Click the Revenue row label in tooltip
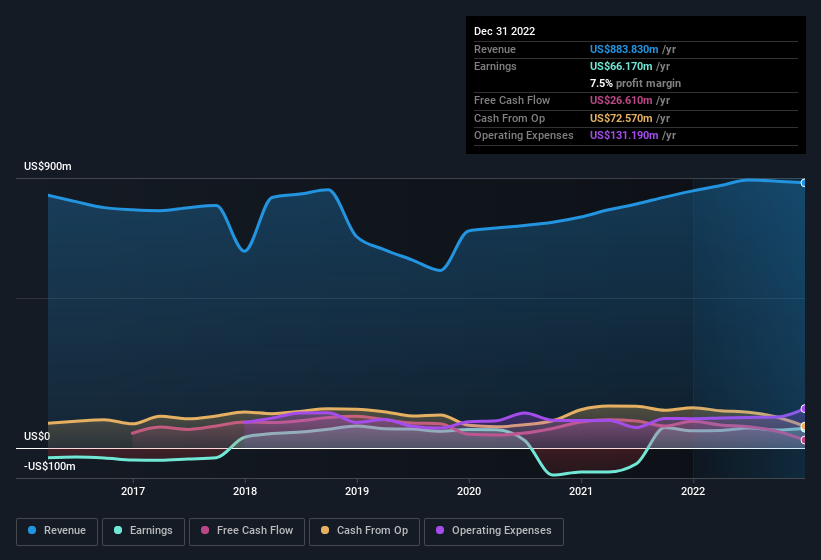 pyautogui.click(x=495, y=49)
